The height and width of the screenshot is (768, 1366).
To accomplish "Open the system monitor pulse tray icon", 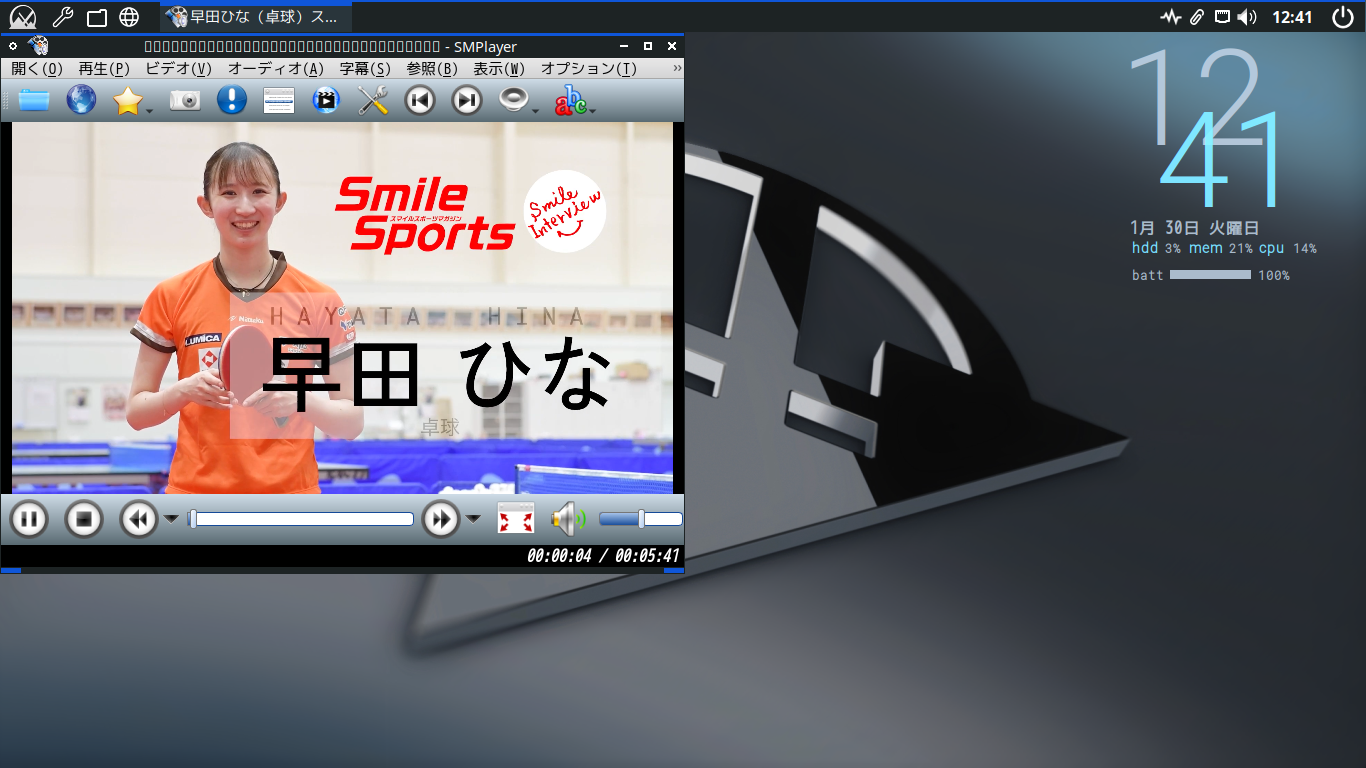I will click(1171, 17).
